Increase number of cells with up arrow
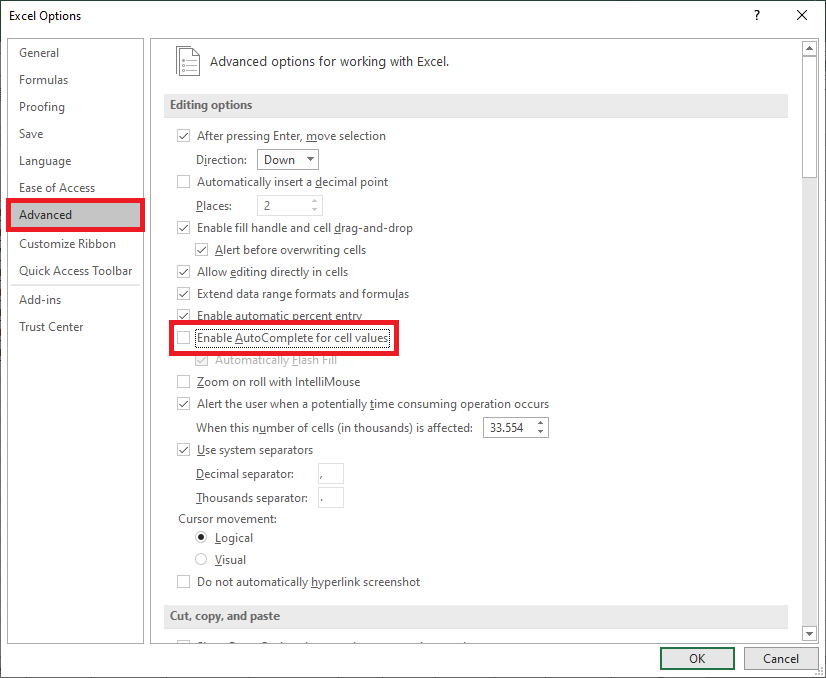The image size is (826, 678). (x=540, y=423)
